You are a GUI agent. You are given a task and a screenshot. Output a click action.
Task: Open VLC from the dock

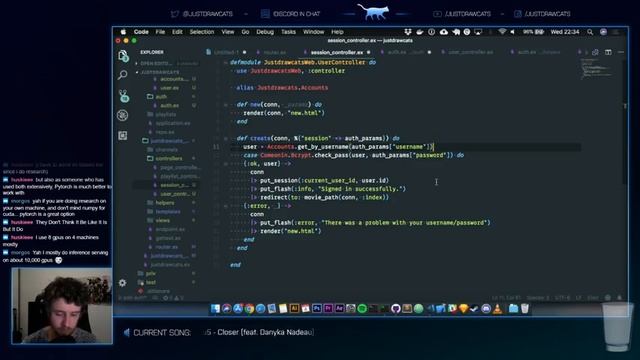[x=498, y=309]
